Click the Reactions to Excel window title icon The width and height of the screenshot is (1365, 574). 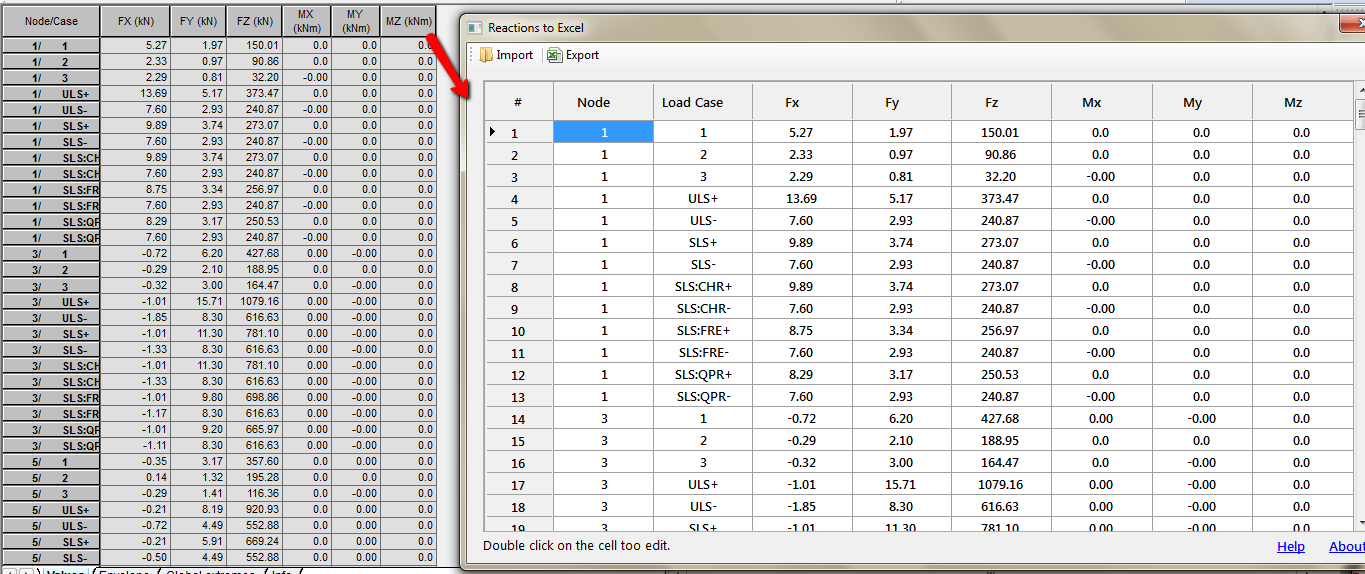point(475,28)
